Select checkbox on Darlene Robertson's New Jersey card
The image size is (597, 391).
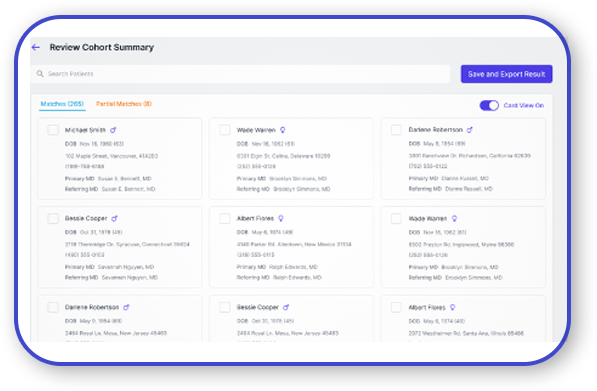click(x=53, y=307)
